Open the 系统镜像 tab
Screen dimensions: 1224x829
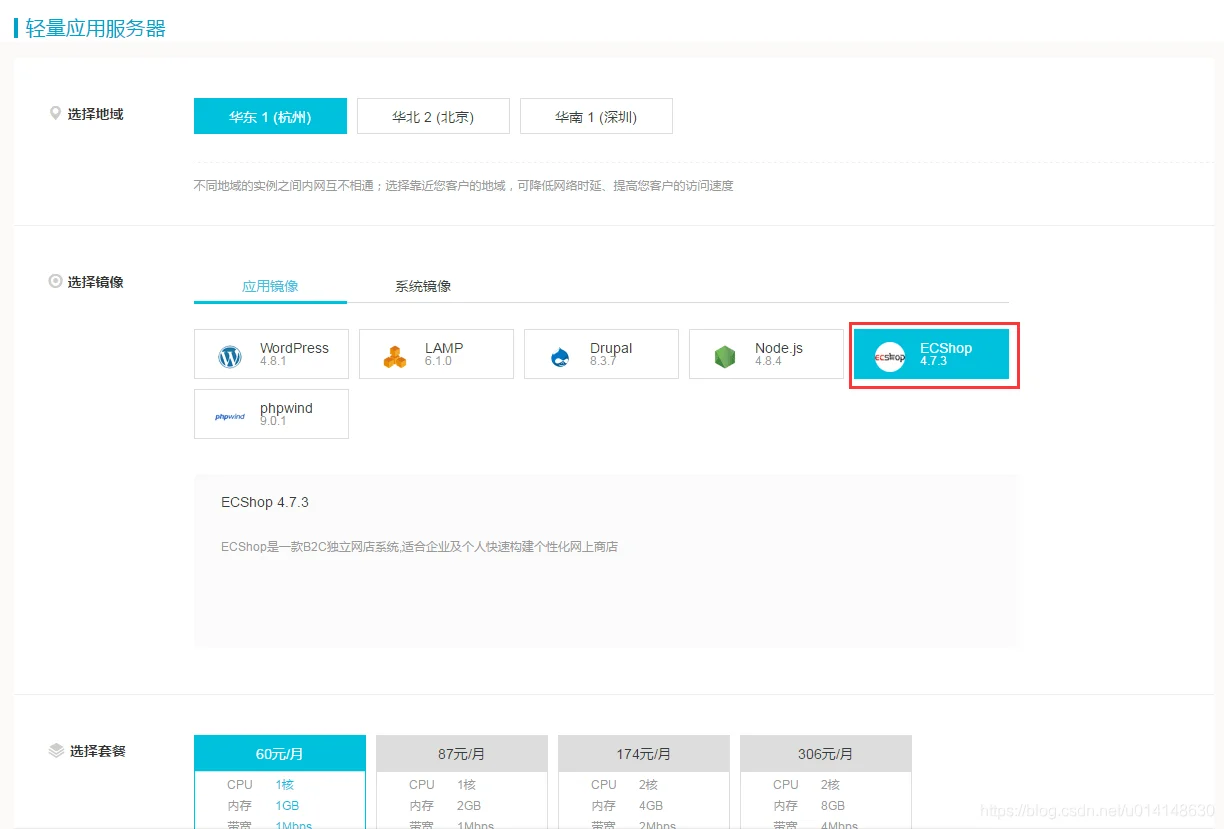(x=423, y=286)
